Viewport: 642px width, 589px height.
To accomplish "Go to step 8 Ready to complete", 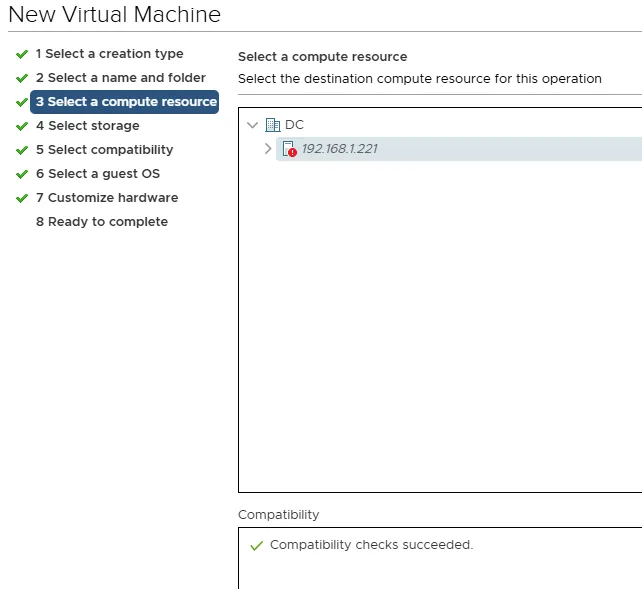I will [x=101, y=222].
